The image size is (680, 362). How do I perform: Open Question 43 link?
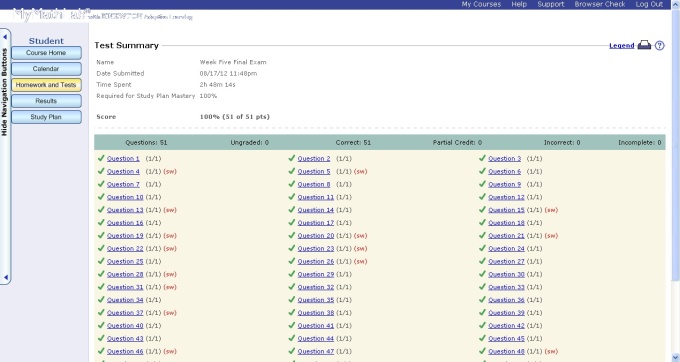[125, 339]
